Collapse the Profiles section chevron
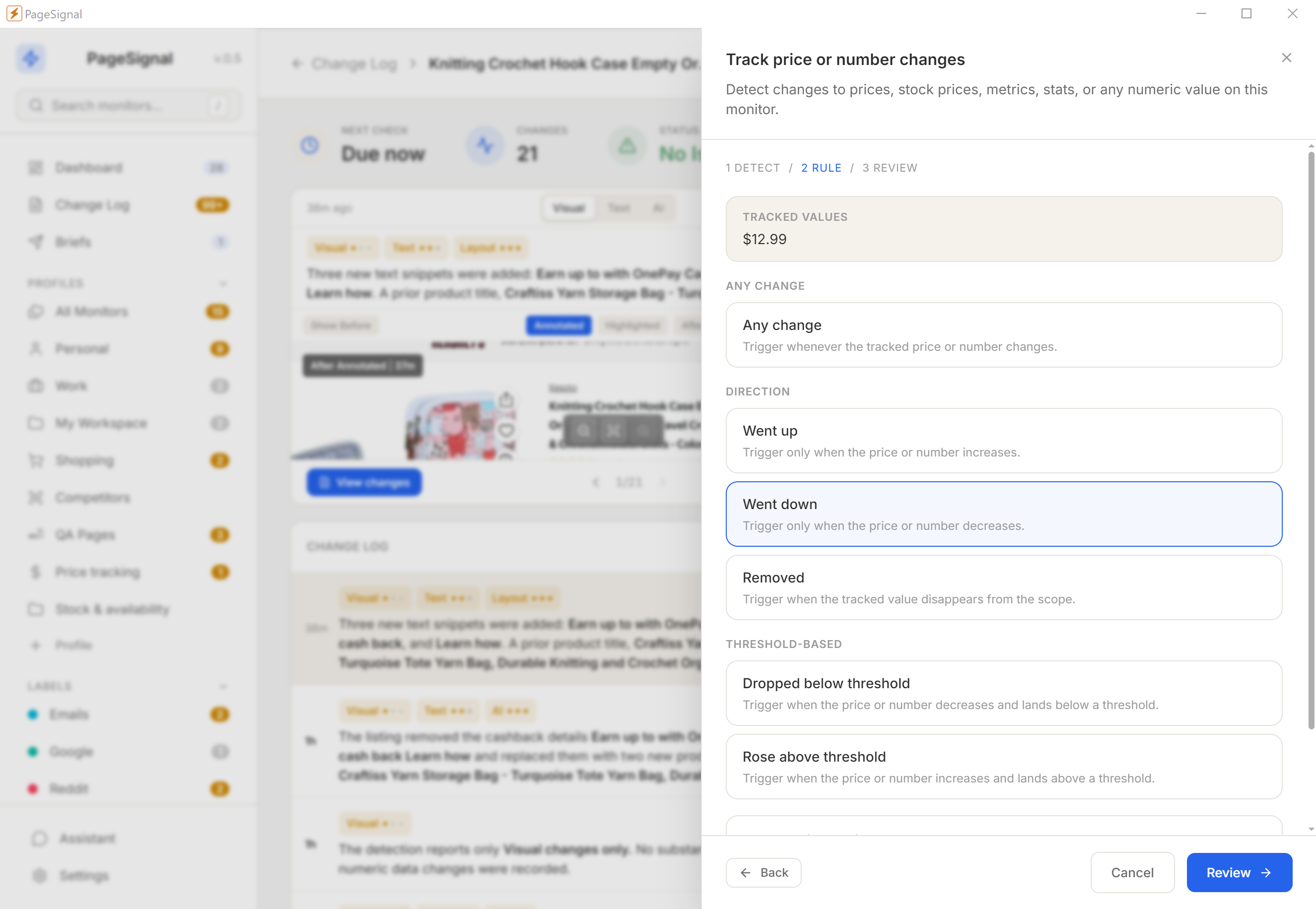The height and width of the screenshot is (909, 1316). tap(223, 284)
